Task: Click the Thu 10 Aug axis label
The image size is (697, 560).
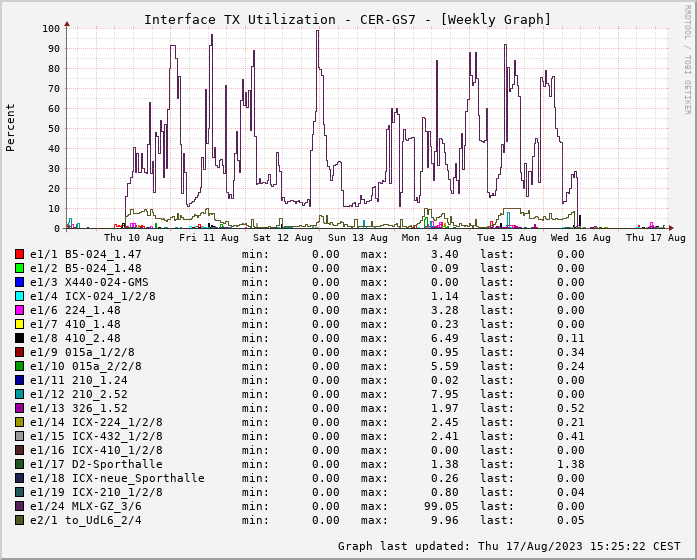Action: coord(134,238)
